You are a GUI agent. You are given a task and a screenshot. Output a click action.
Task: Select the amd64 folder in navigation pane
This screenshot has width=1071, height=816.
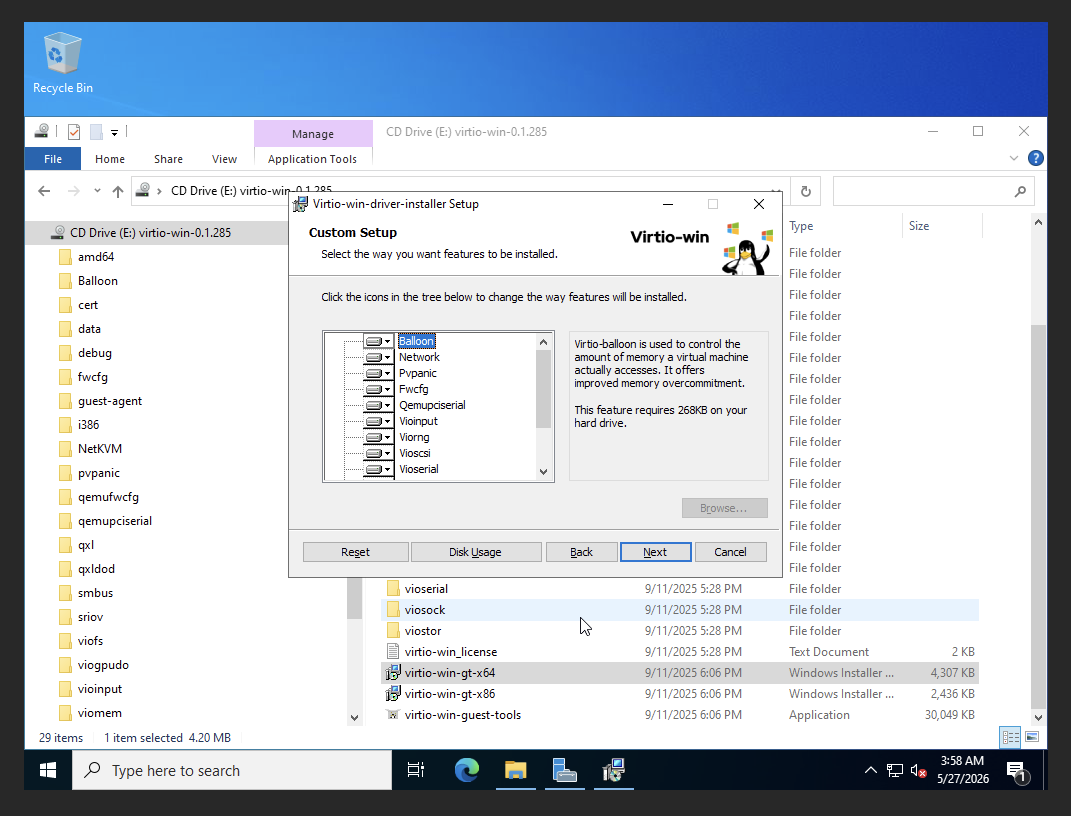click(96, 257)
